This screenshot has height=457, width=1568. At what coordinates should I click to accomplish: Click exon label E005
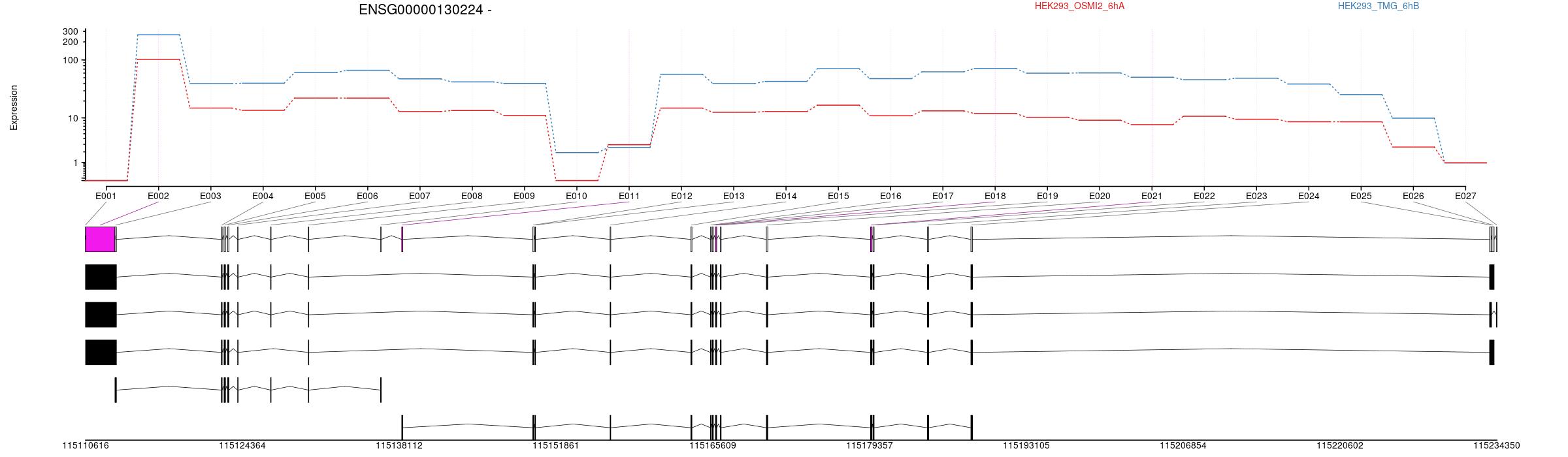[315, 196]
